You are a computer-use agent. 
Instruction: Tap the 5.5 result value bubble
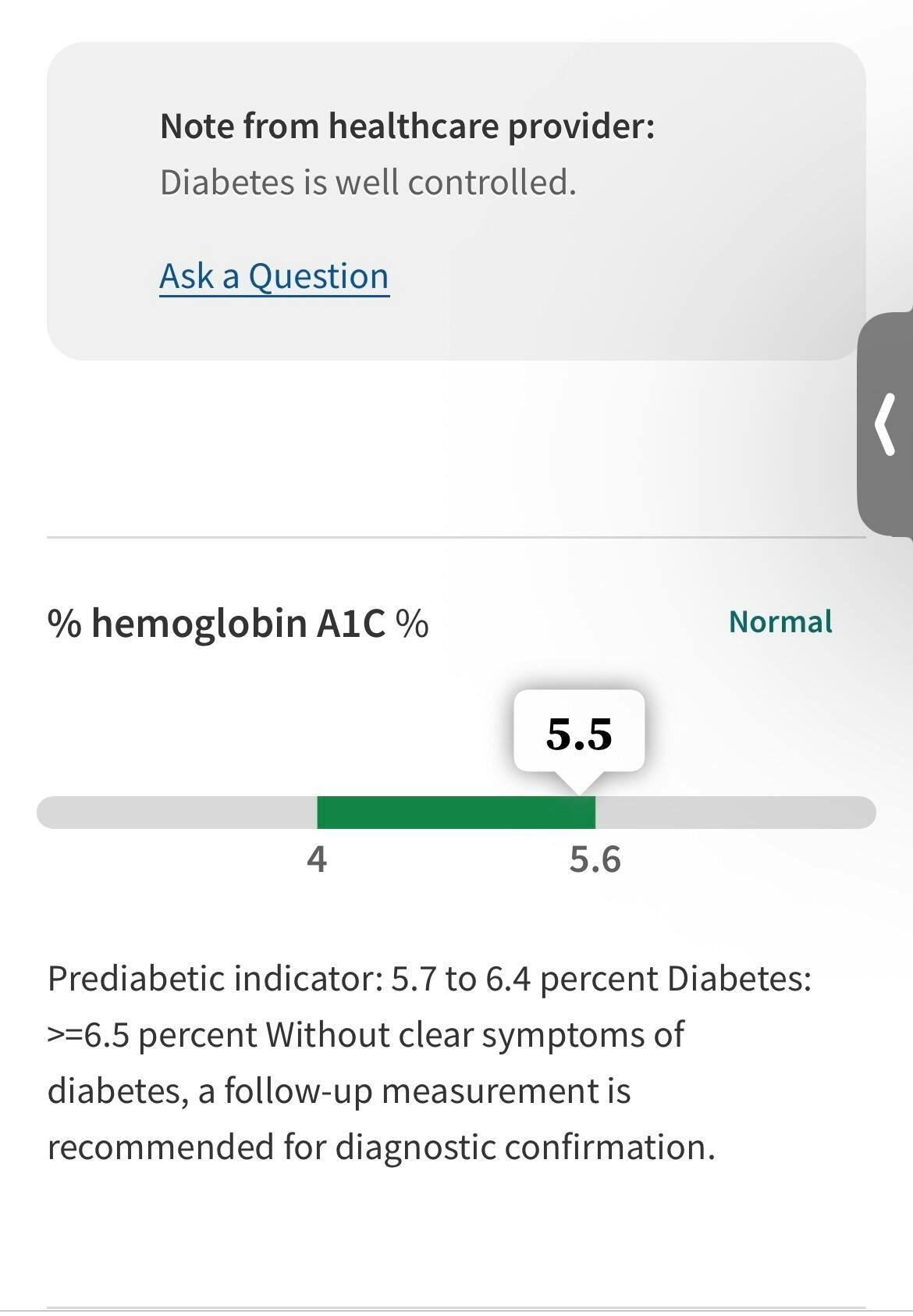(579, 734)
